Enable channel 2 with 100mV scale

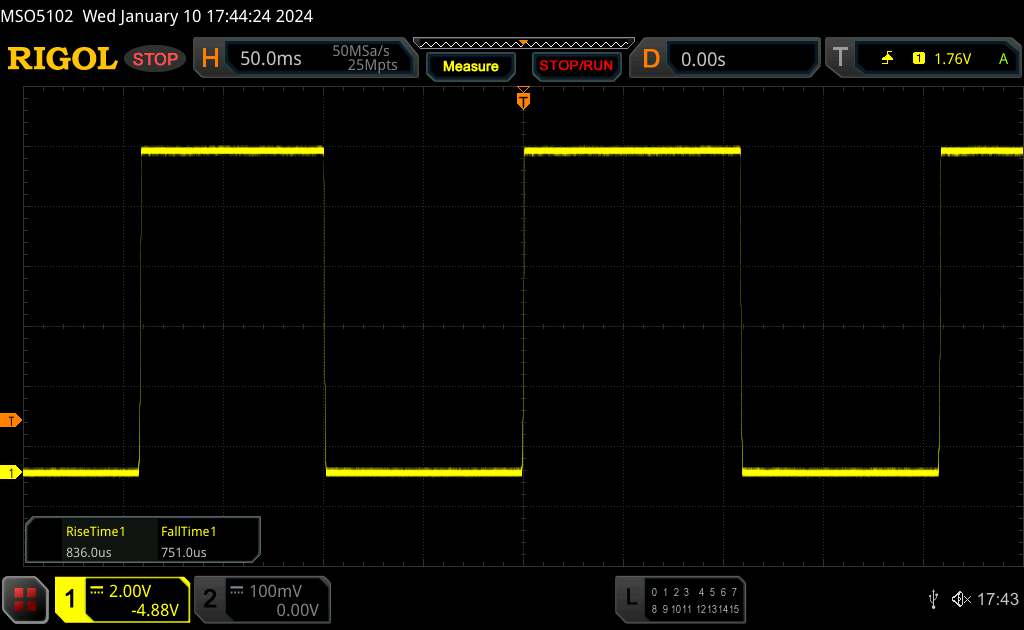pyautogui.click(x=260, y=599)
